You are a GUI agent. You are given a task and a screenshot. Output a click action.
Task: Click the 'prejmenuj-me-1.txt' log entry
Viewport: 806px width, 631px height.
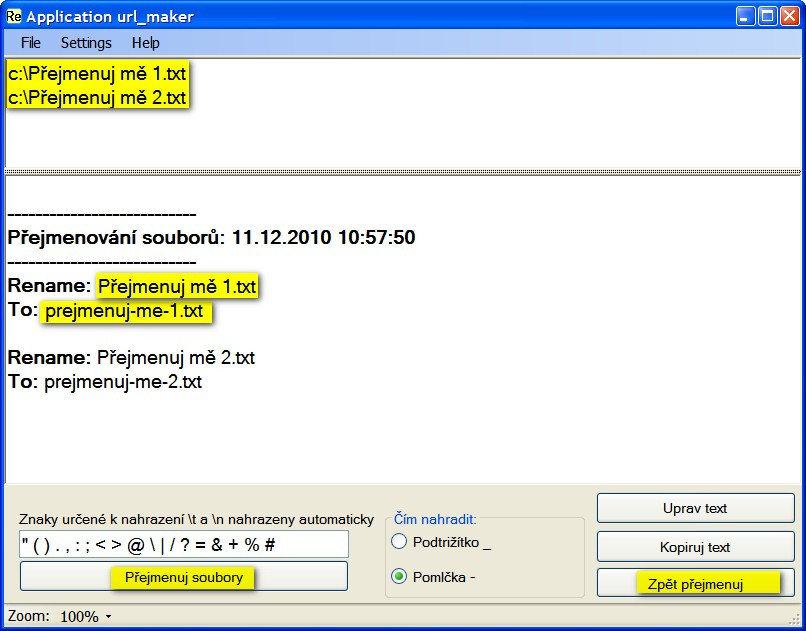tap(124, 311)
